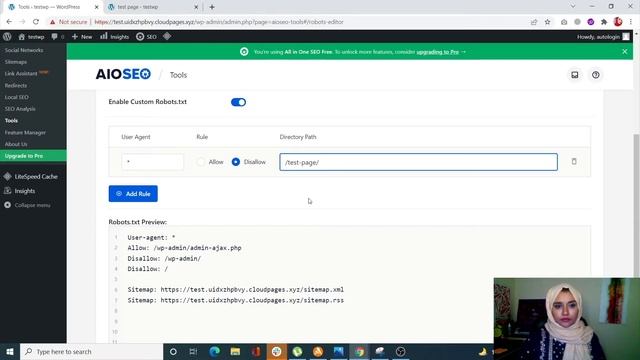Launch Microsoft Edge from the taskbar

[214, 351]
